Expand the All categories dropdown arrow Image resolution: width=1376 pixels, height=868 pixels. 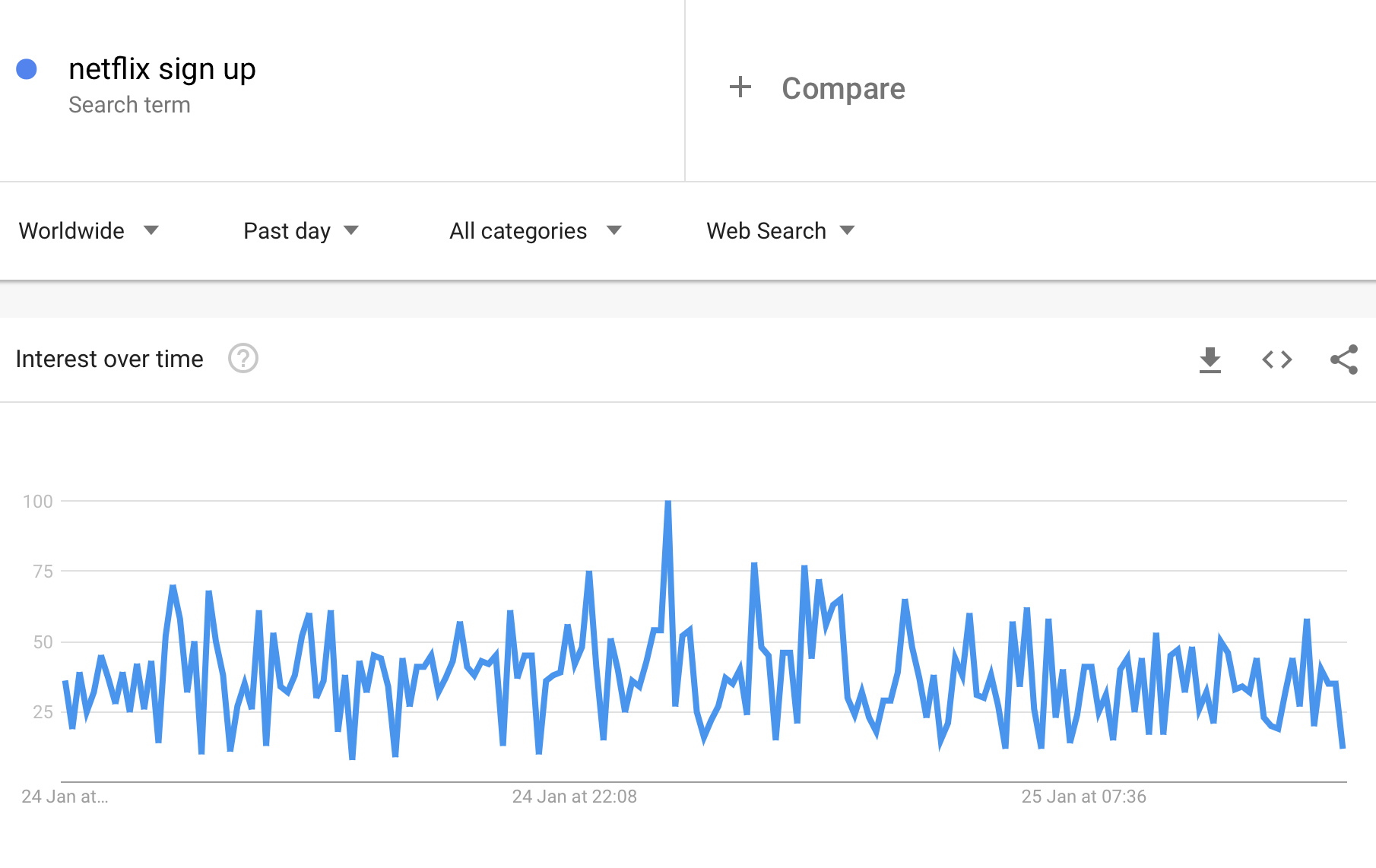(x=614, y=230)
